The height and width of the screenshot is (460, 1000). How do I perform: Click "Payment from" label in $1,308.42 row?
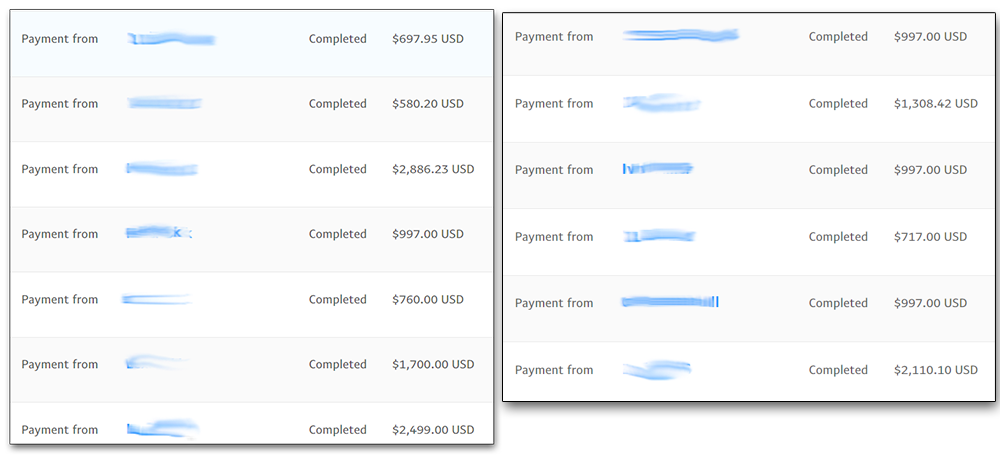(554, 103)
